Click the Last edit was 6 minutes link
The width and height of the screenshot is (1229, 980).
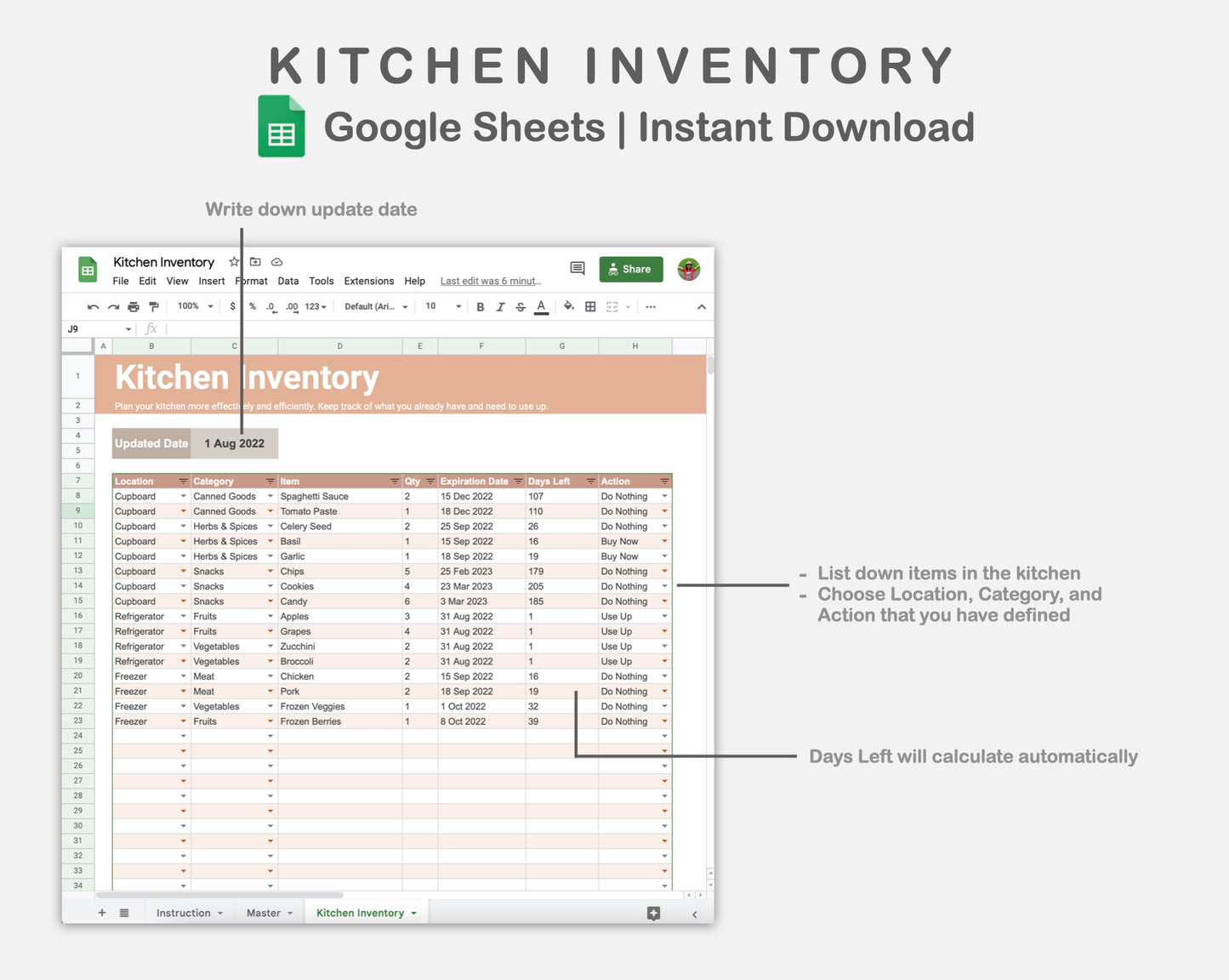[x=490, y=281]
